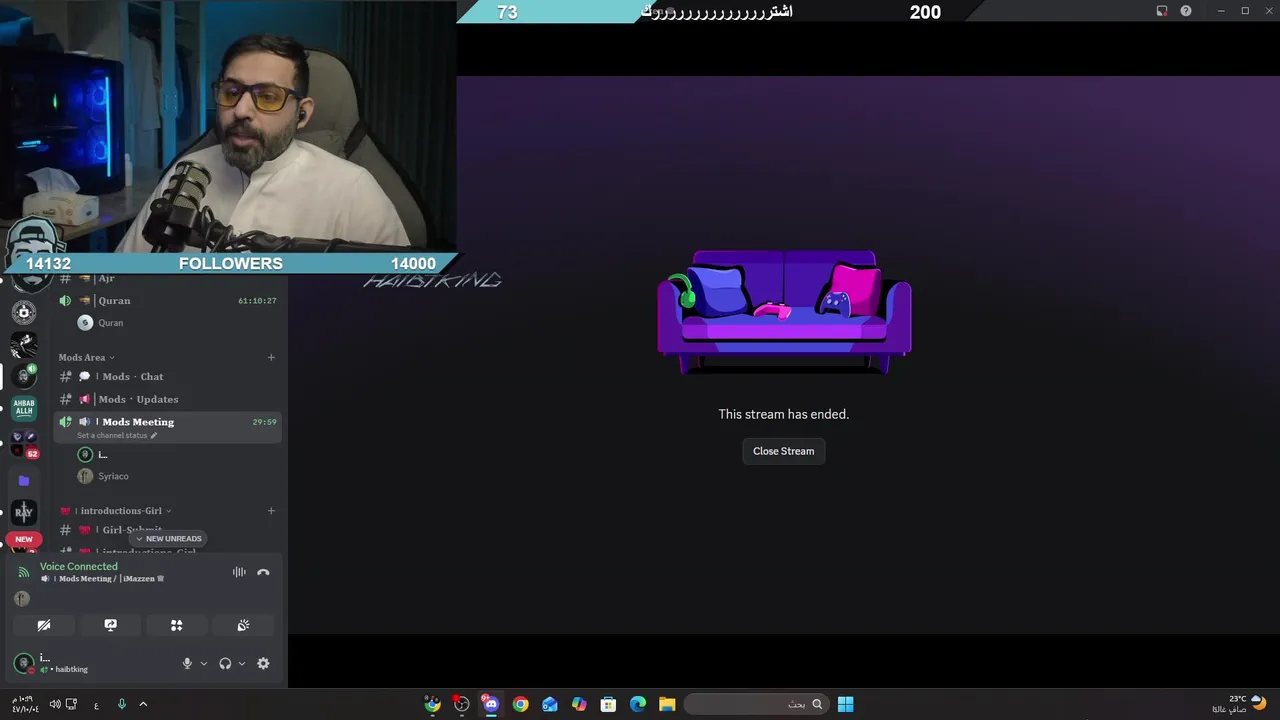1280x720 pixels.
Task: Click the Close Stream button
Action: pos(783,451)
